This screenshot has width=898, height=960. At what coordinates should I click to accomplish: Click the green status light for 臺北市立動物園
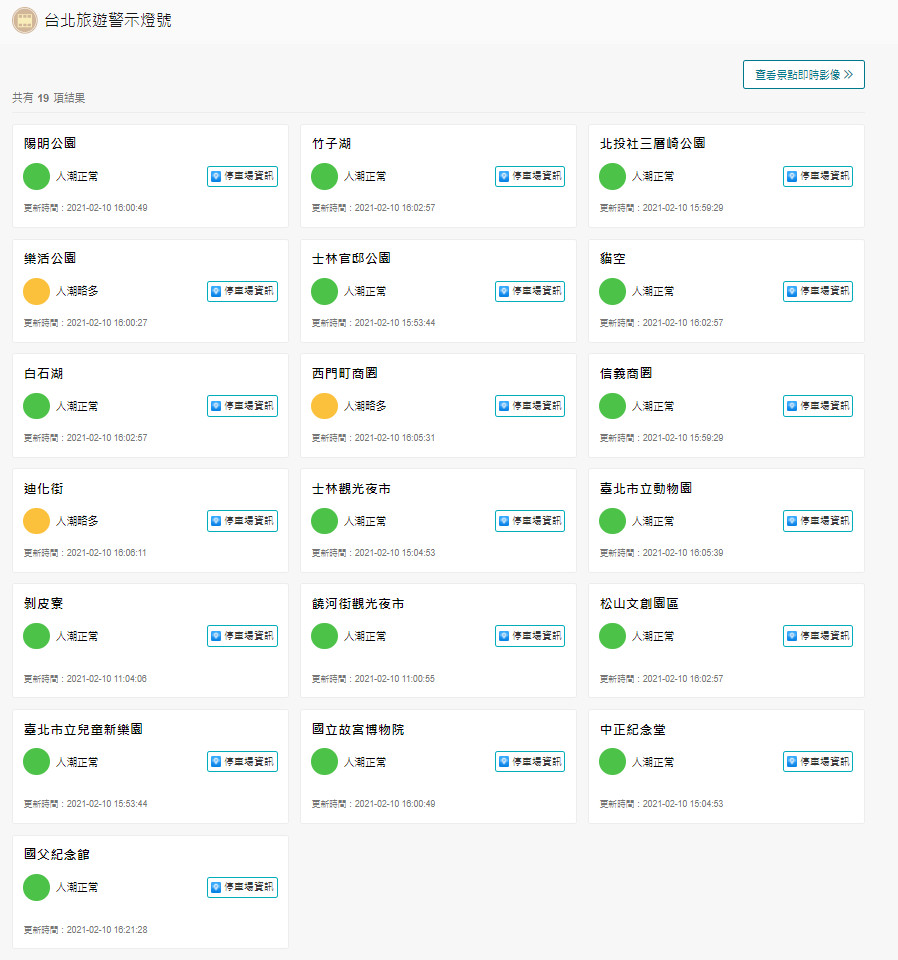click(x=612, y=521)
